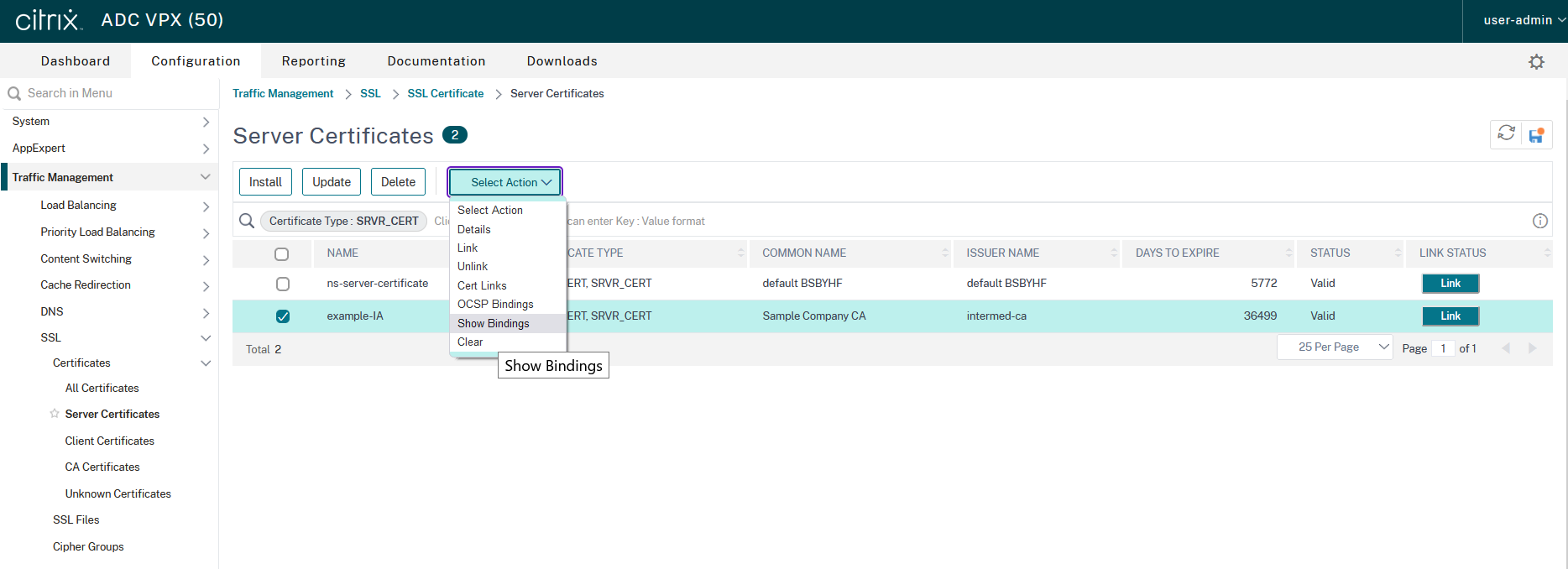Click the star icon beside Server Certificates
1568x569 pixels.
(55, 414)
